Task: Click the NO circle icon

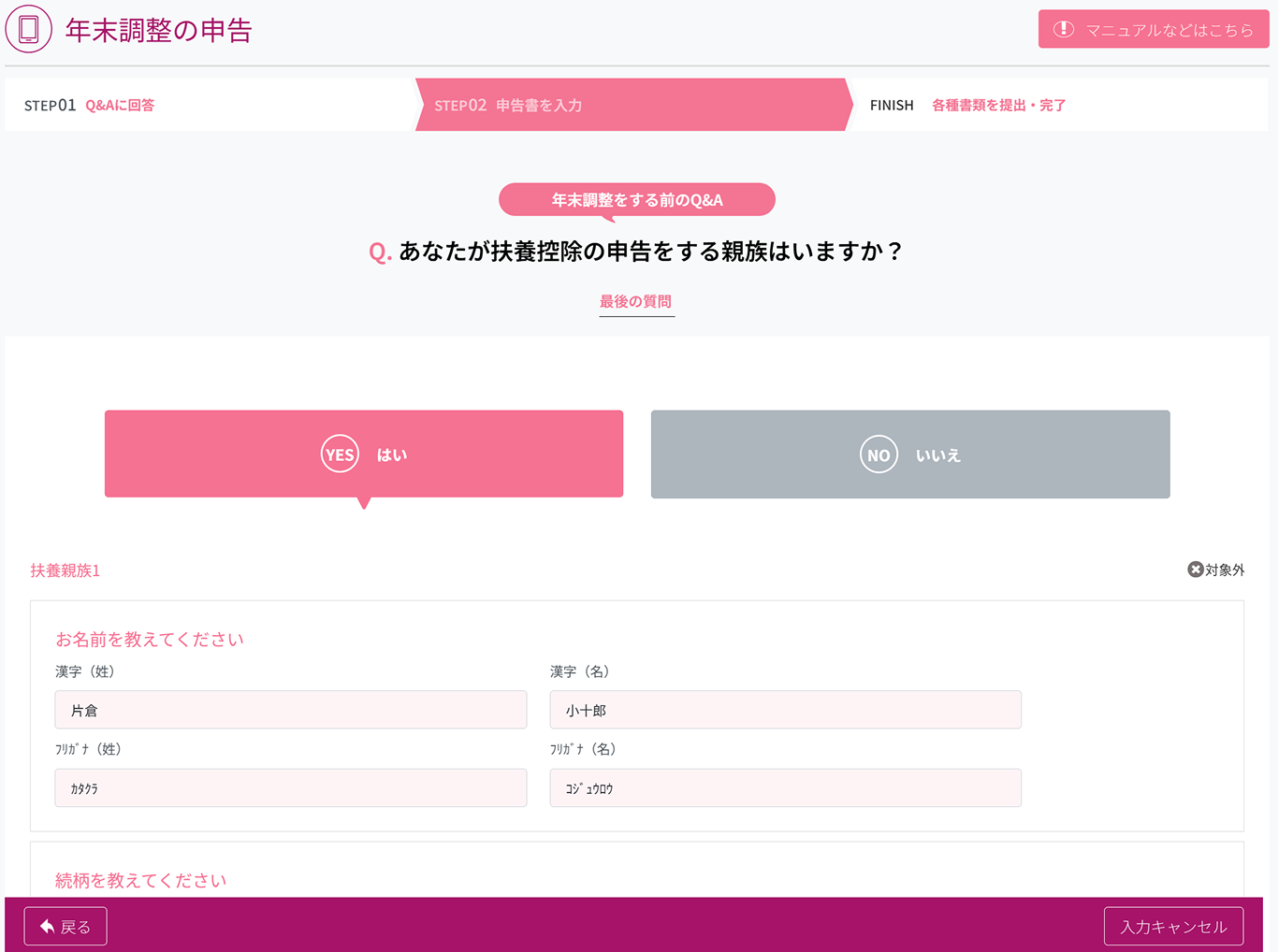Action: pos(878,454)
